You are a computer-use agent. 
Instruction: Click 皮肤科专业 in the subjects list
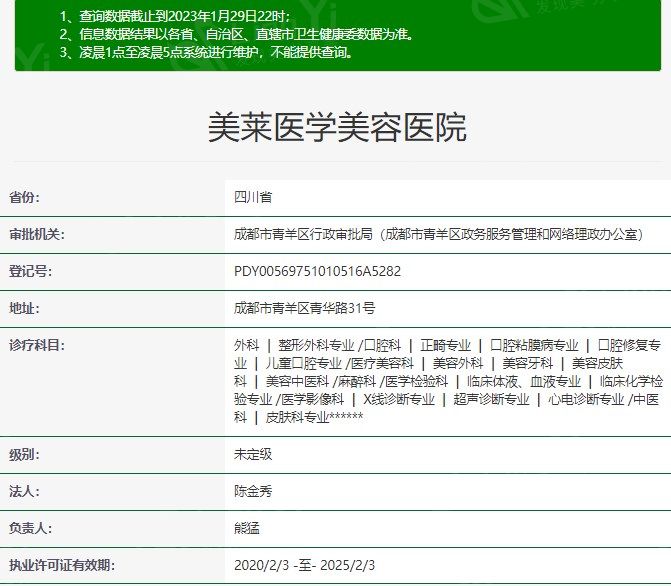point(297,417)
